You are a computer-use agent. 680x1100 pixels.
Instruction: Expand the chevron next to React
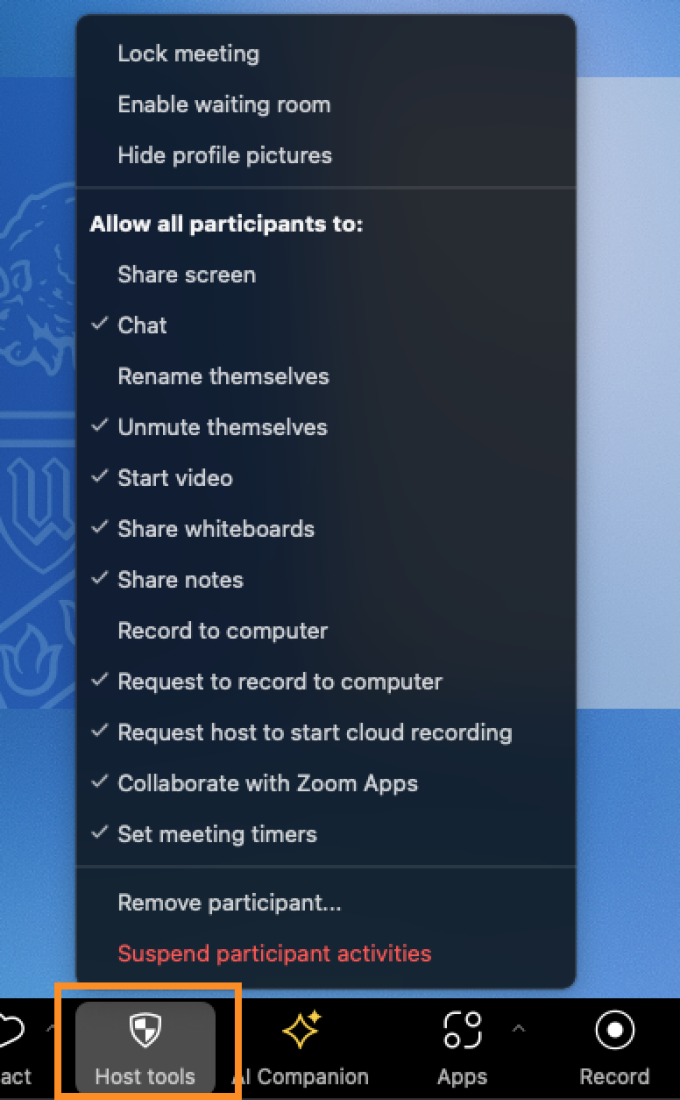(x=50, y=1027)
